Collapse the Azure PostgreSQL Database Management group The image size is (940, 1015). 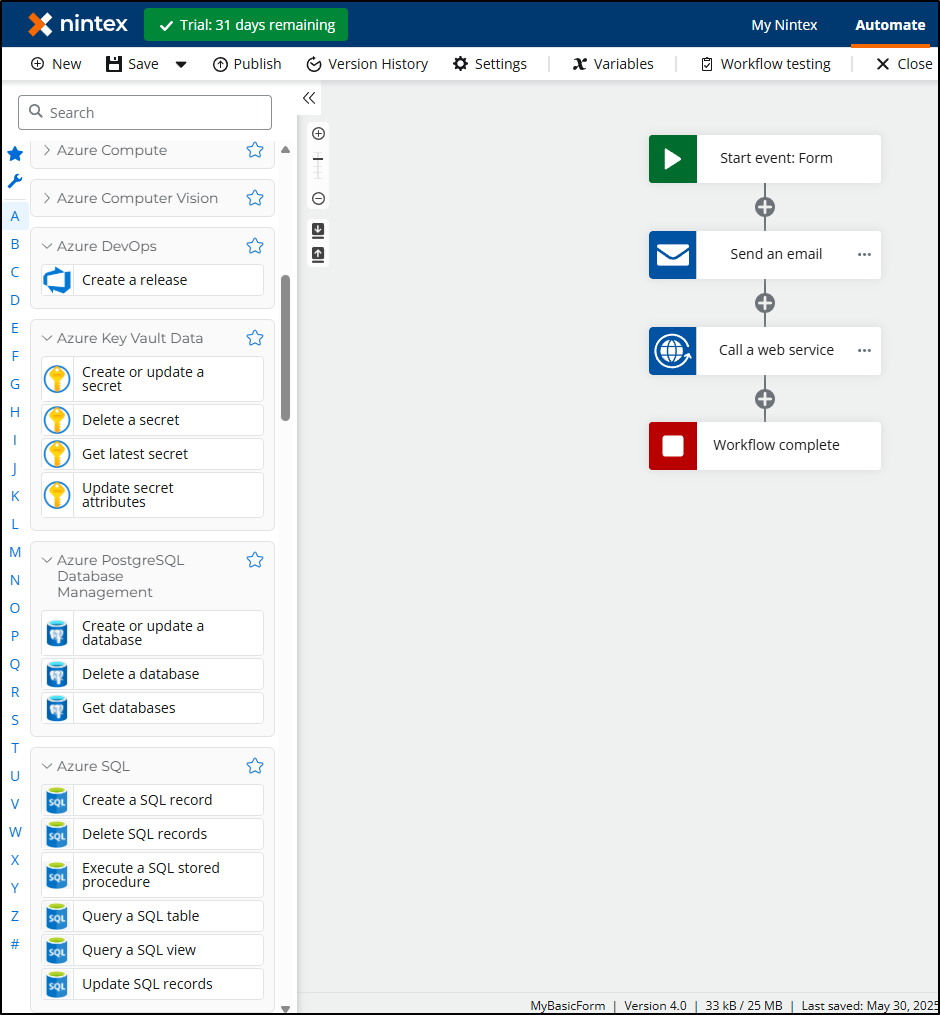(x=47, y=560)
